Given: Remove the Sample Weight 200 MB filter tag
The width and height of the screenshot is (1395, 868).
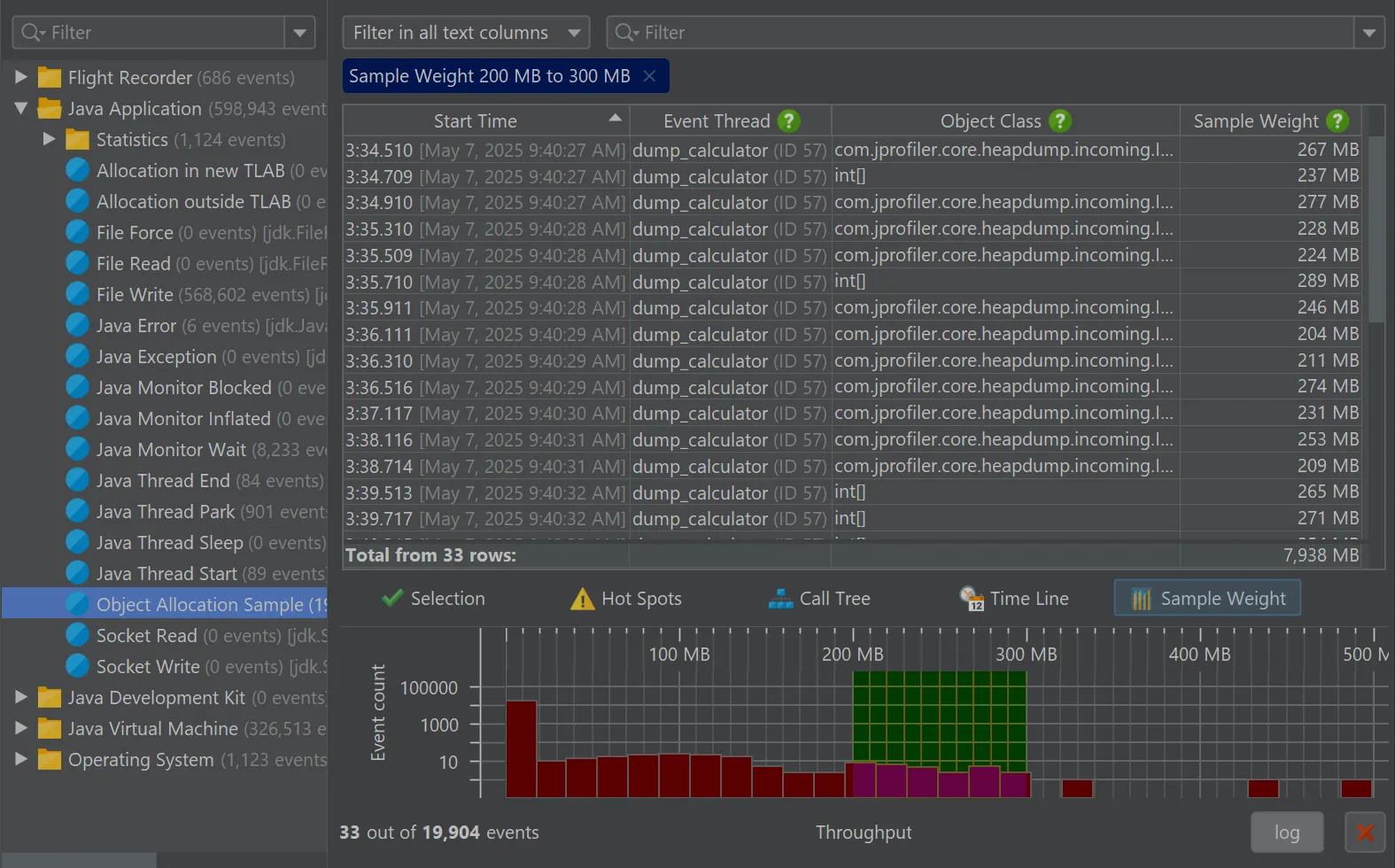Looking at the screenshot, I should click(x=649, y=76).
